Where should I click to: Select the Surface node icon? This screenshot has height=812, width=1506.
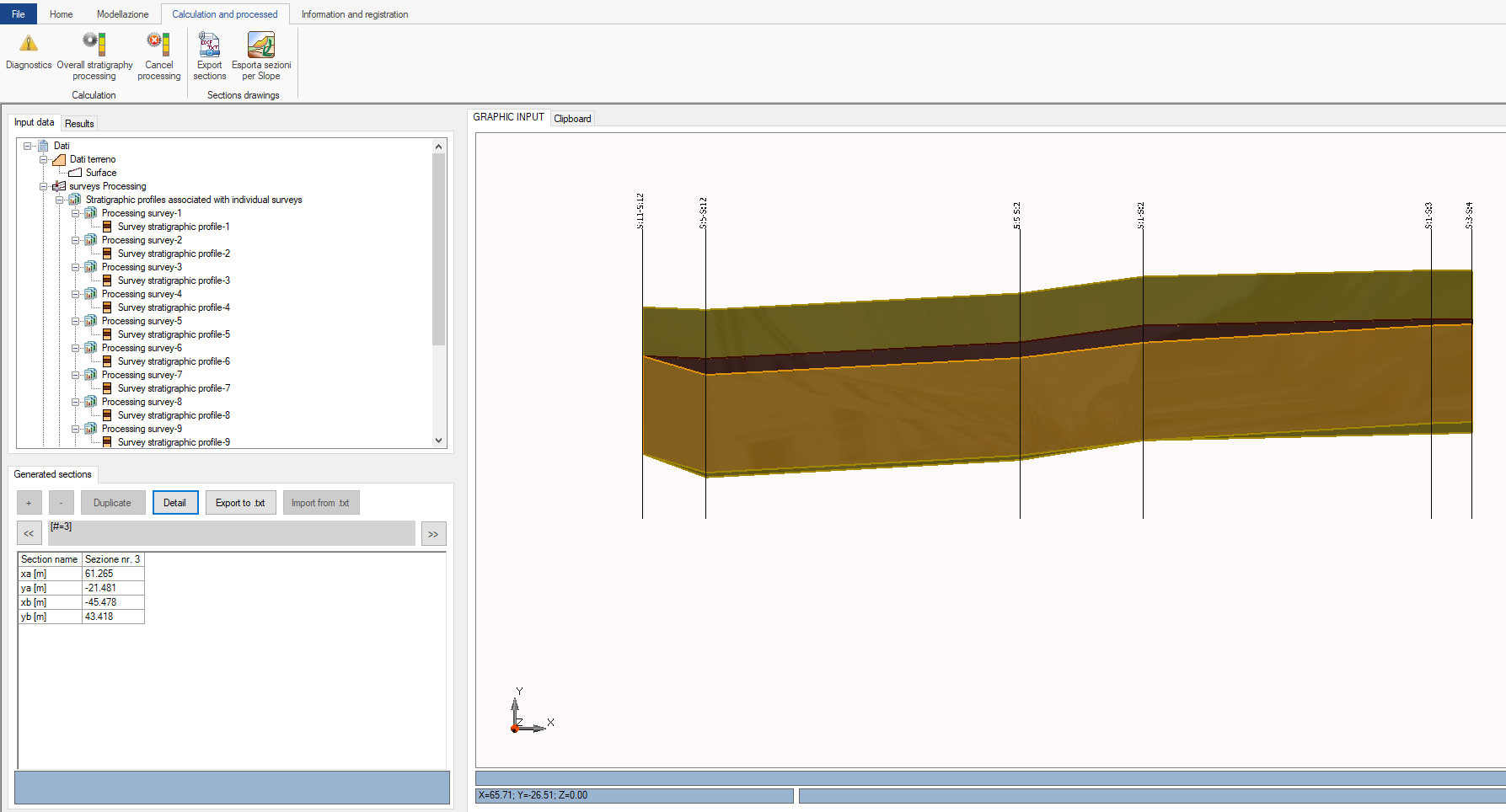click(75, 173)
